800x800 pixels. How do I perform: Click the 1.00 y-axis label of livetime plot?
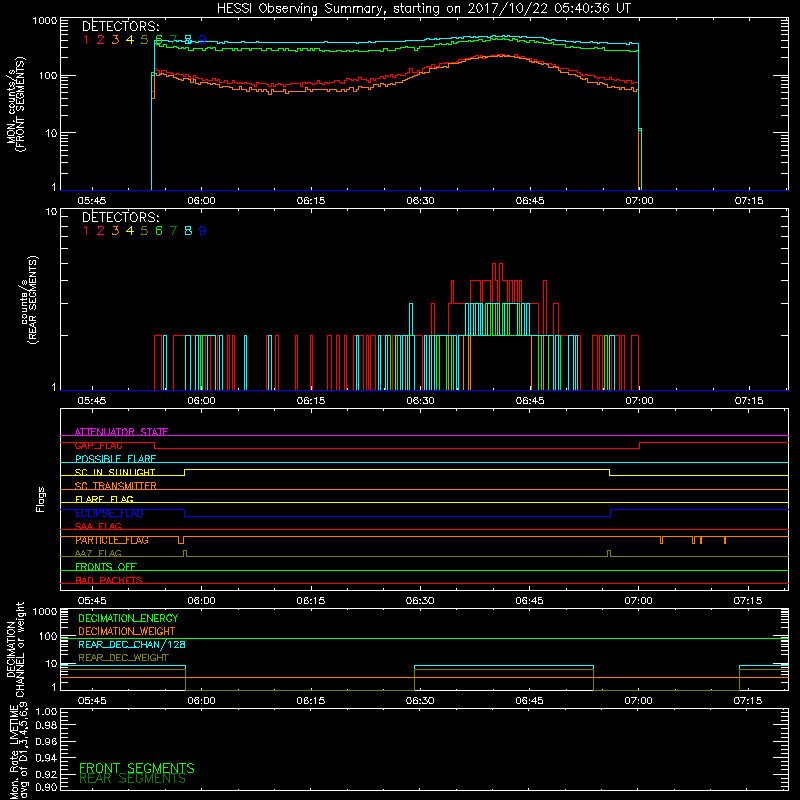click(46, 712)
